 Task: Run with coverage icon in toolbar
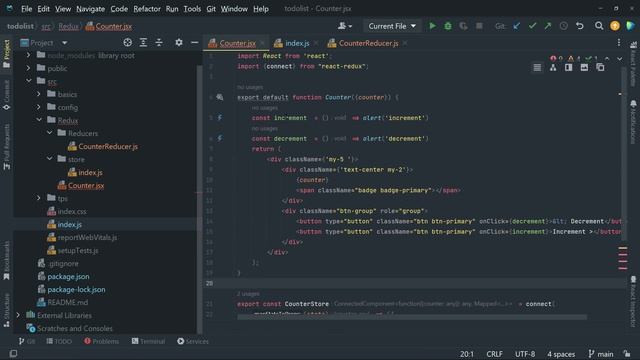pos(463,26)
